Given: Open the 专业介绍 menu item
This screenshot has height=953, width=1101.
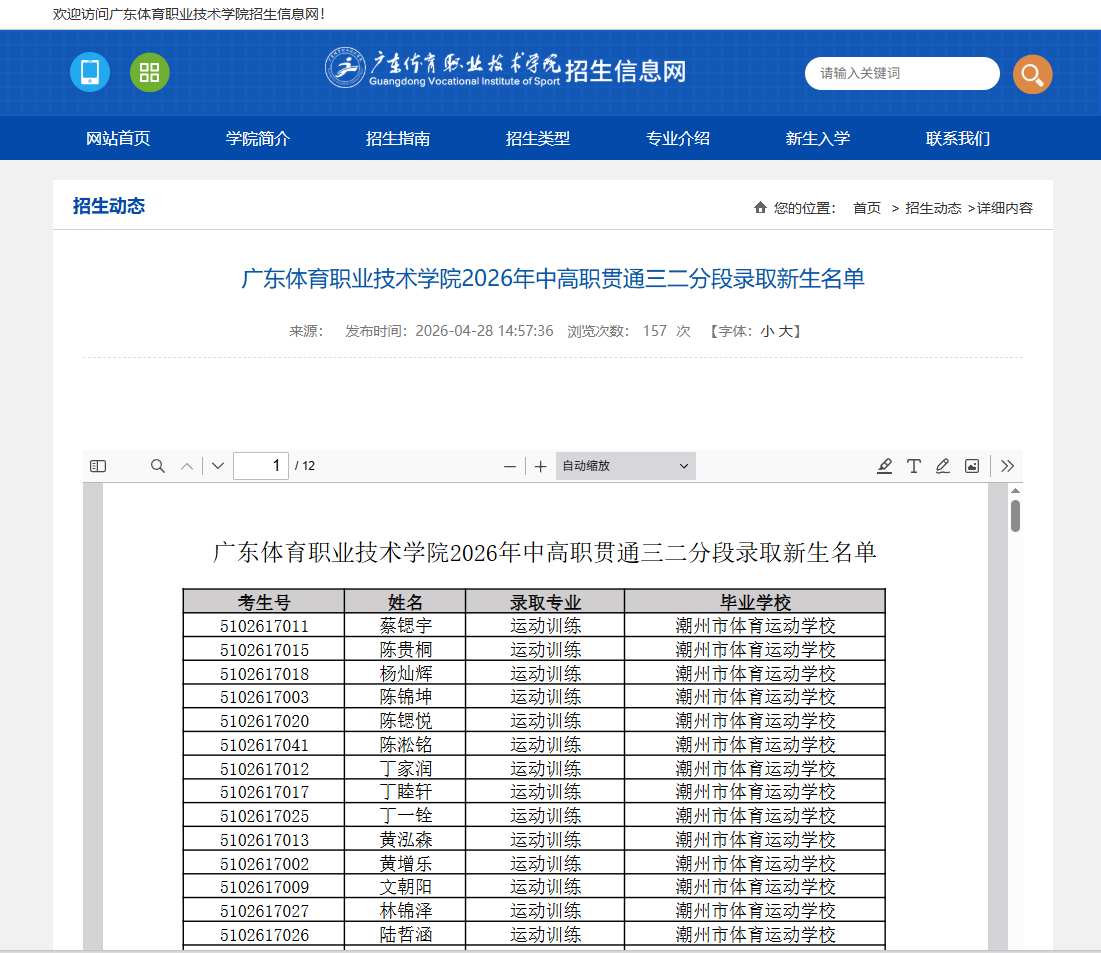Looking at the screenshot, I should click(678, 138).
